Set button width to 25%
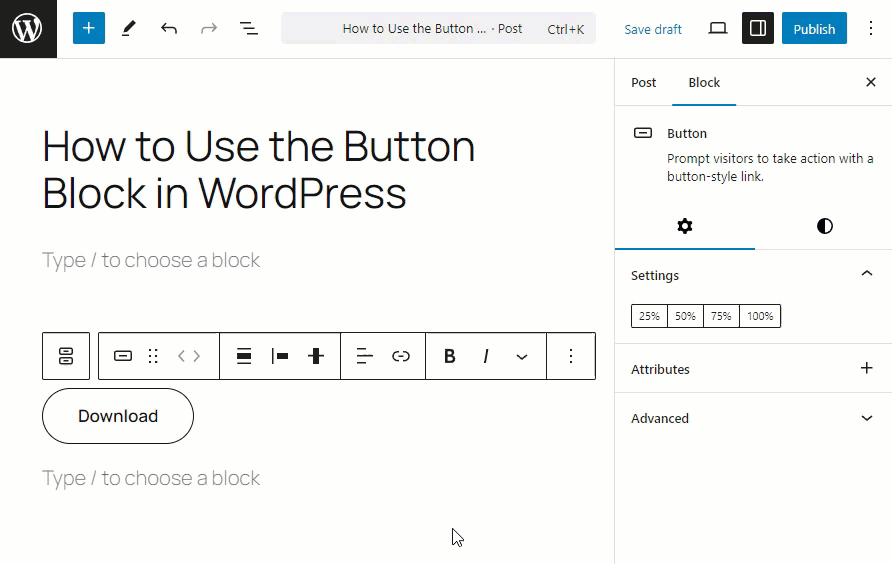The image size is (892, 564). tap(649, 316)
